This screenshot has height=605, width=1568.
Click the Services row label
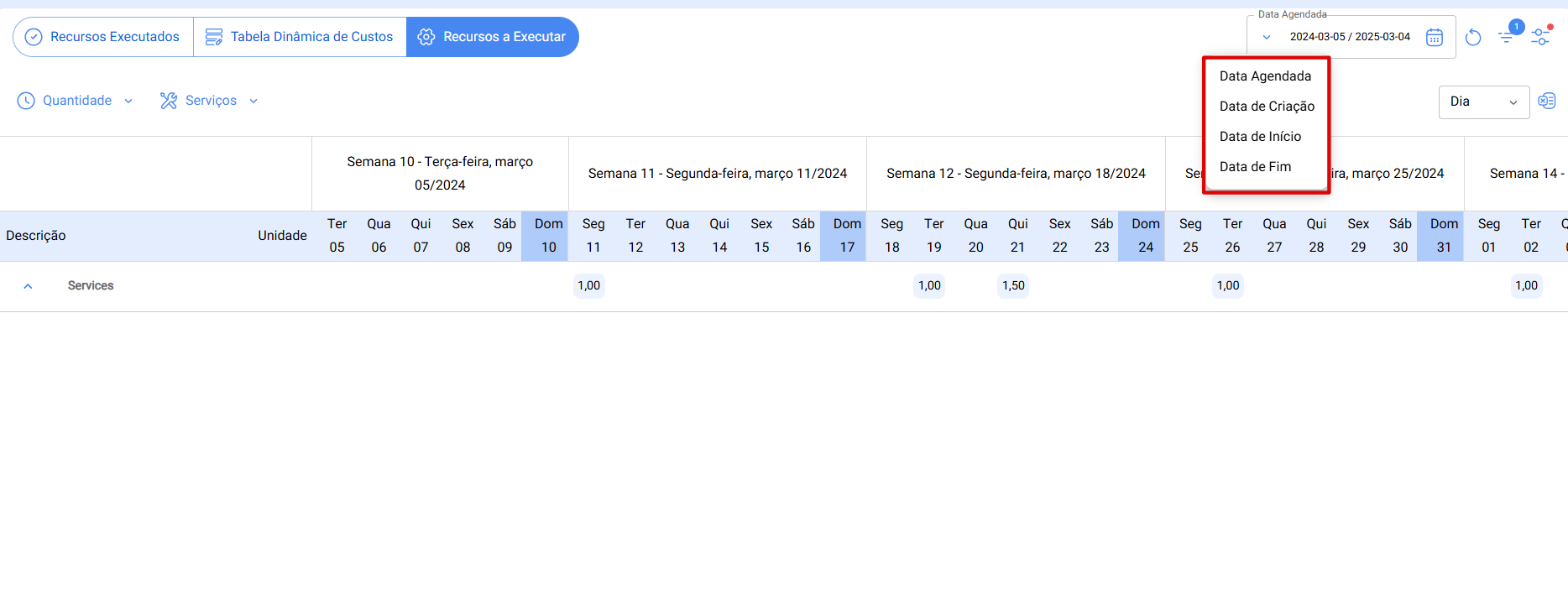(x=91, y=286)
